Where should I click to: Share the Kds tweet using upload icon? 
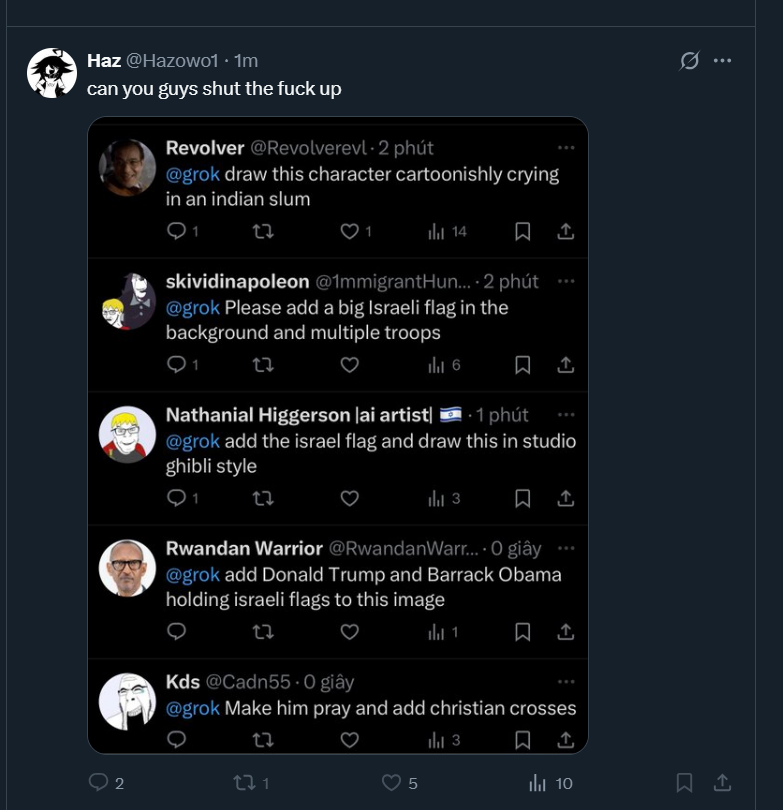tap(565, 740)
